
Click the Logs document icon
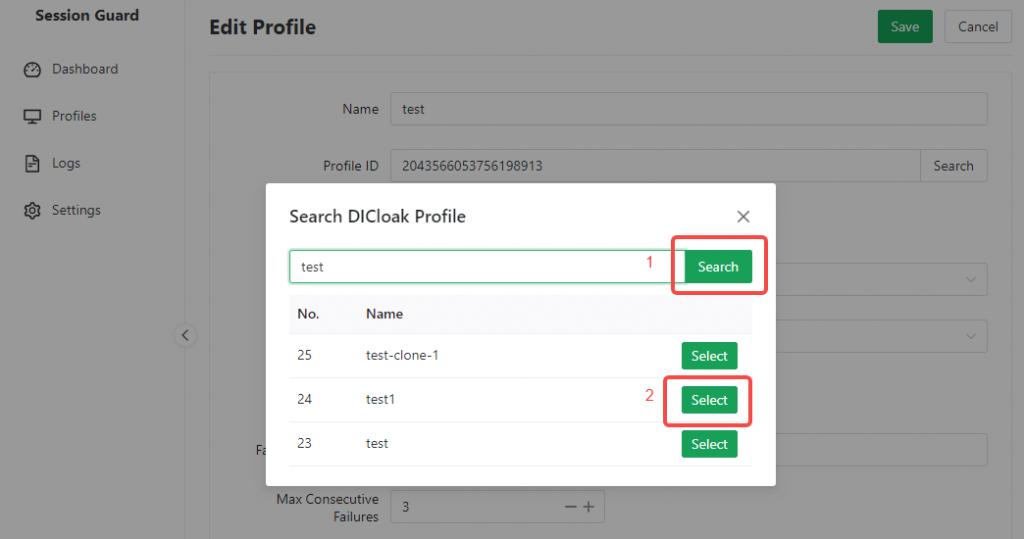(32, 163)
